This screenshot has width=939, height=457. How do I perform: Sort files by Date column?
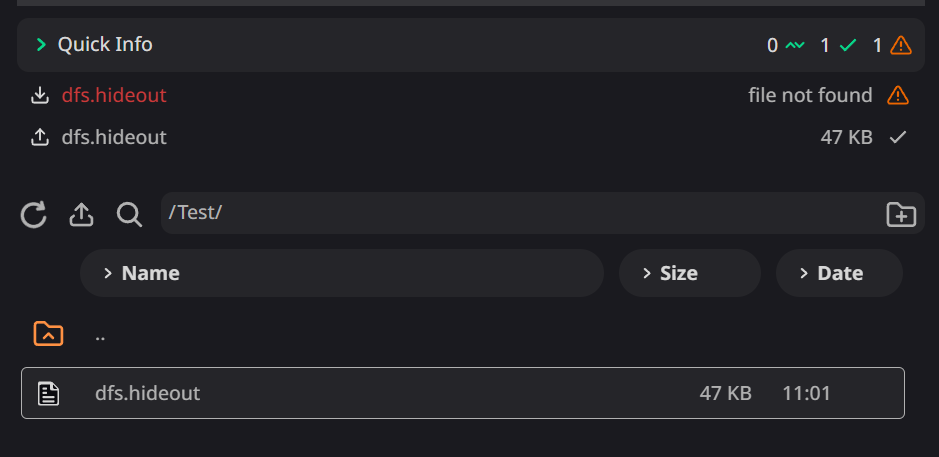(839, 273)
